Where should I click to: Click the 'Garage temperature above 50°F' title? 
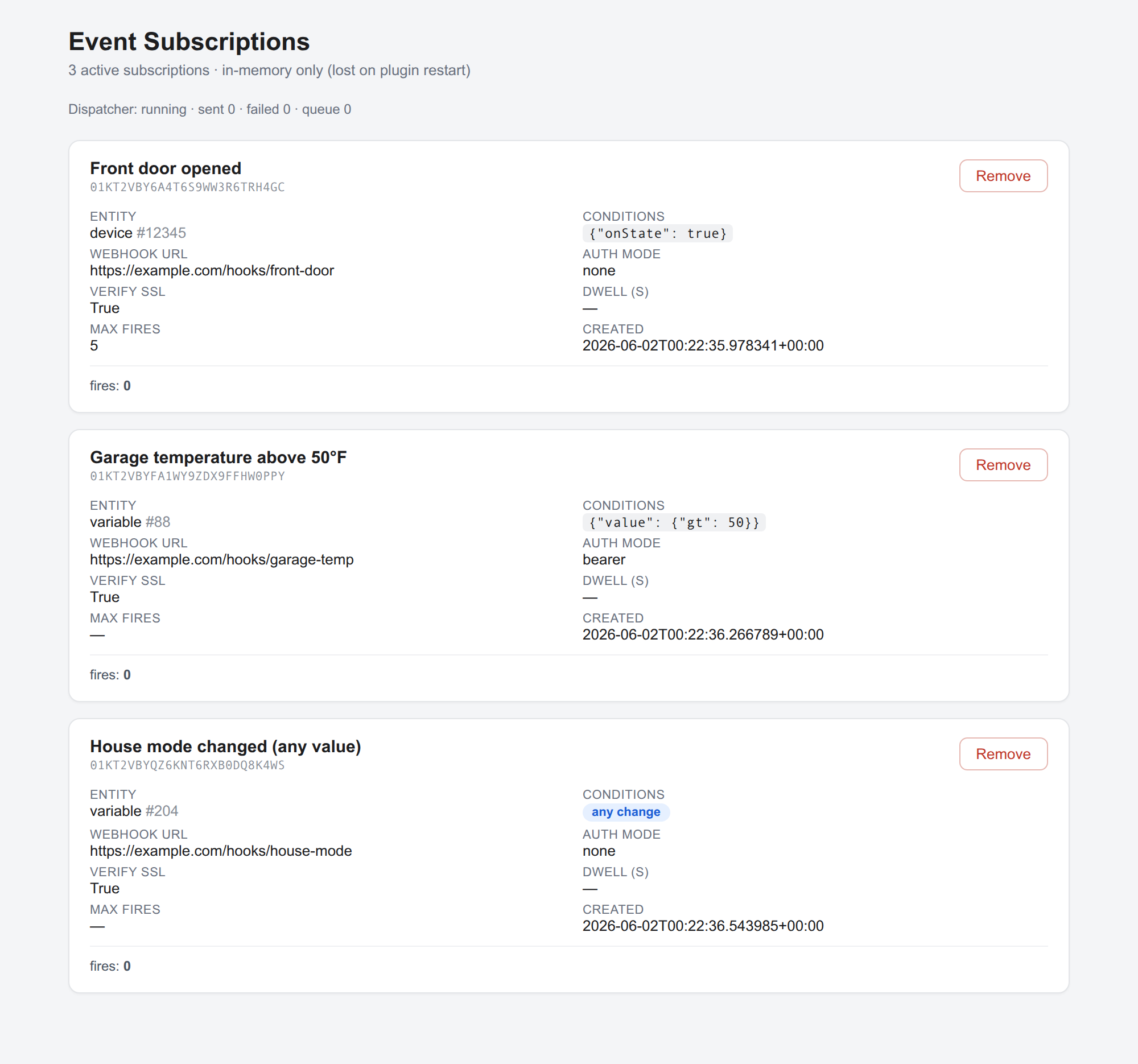pos(218,457)
